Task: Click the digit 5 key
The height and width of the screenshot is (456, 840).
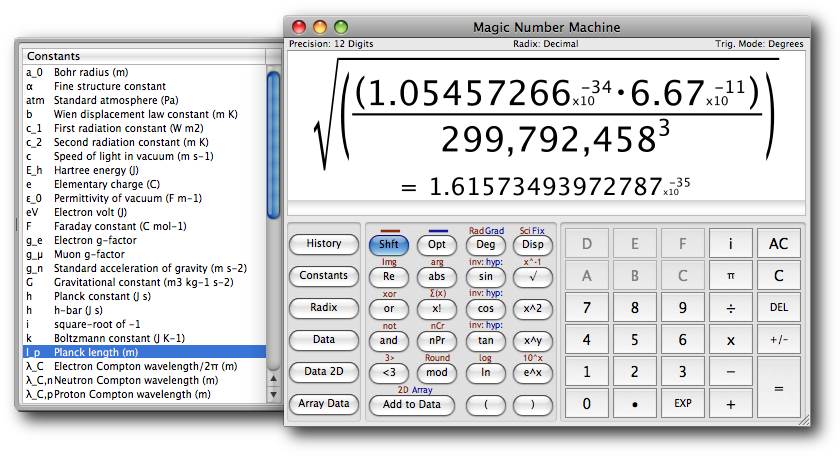Action: 635,340
